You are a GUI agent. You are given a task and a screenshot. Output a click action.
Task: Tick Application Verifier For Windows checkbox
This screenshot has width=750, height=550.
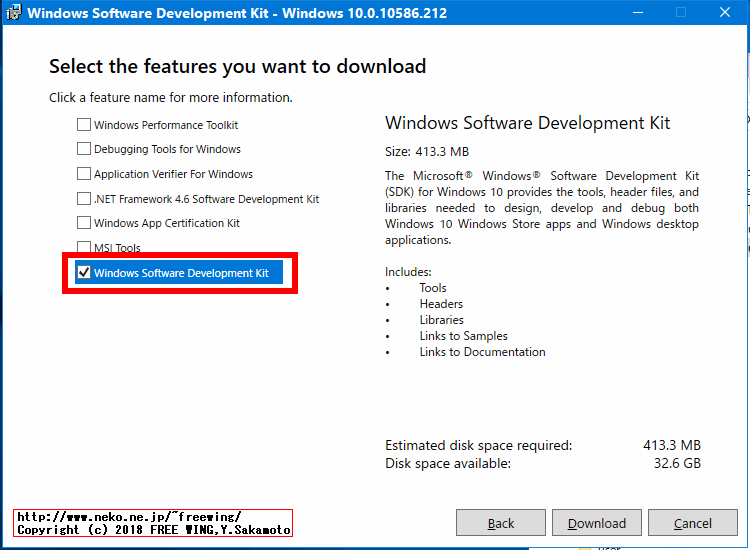click(84, 174)
